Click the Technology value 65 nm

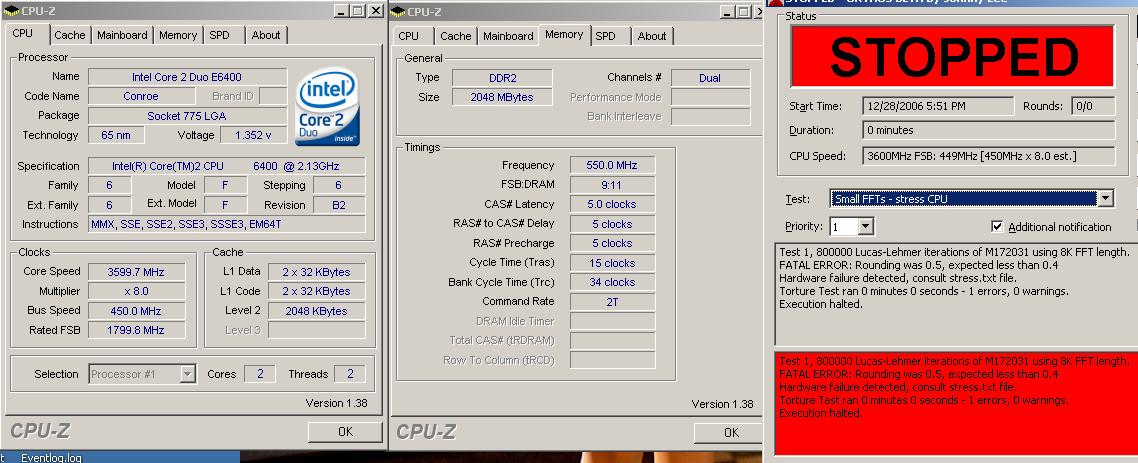click(116, 135)
